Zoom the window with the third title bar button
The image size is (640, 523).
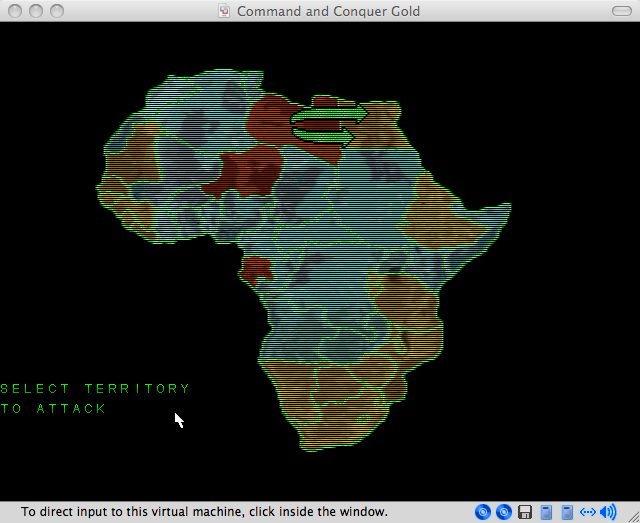57,11
